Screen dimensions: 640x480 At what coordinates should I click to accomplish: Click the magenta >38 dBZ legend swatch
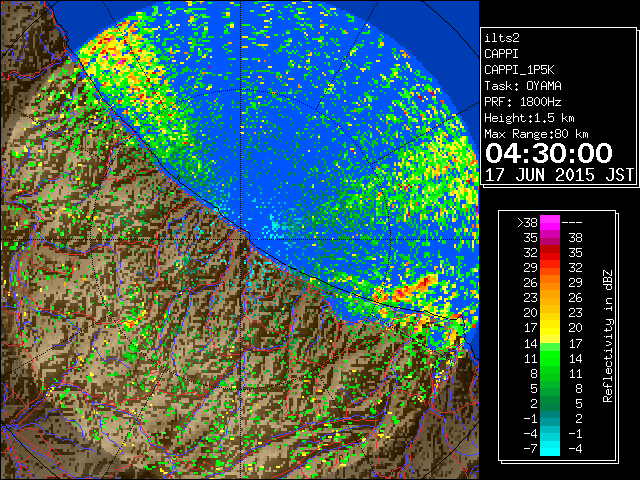point(550,222)
